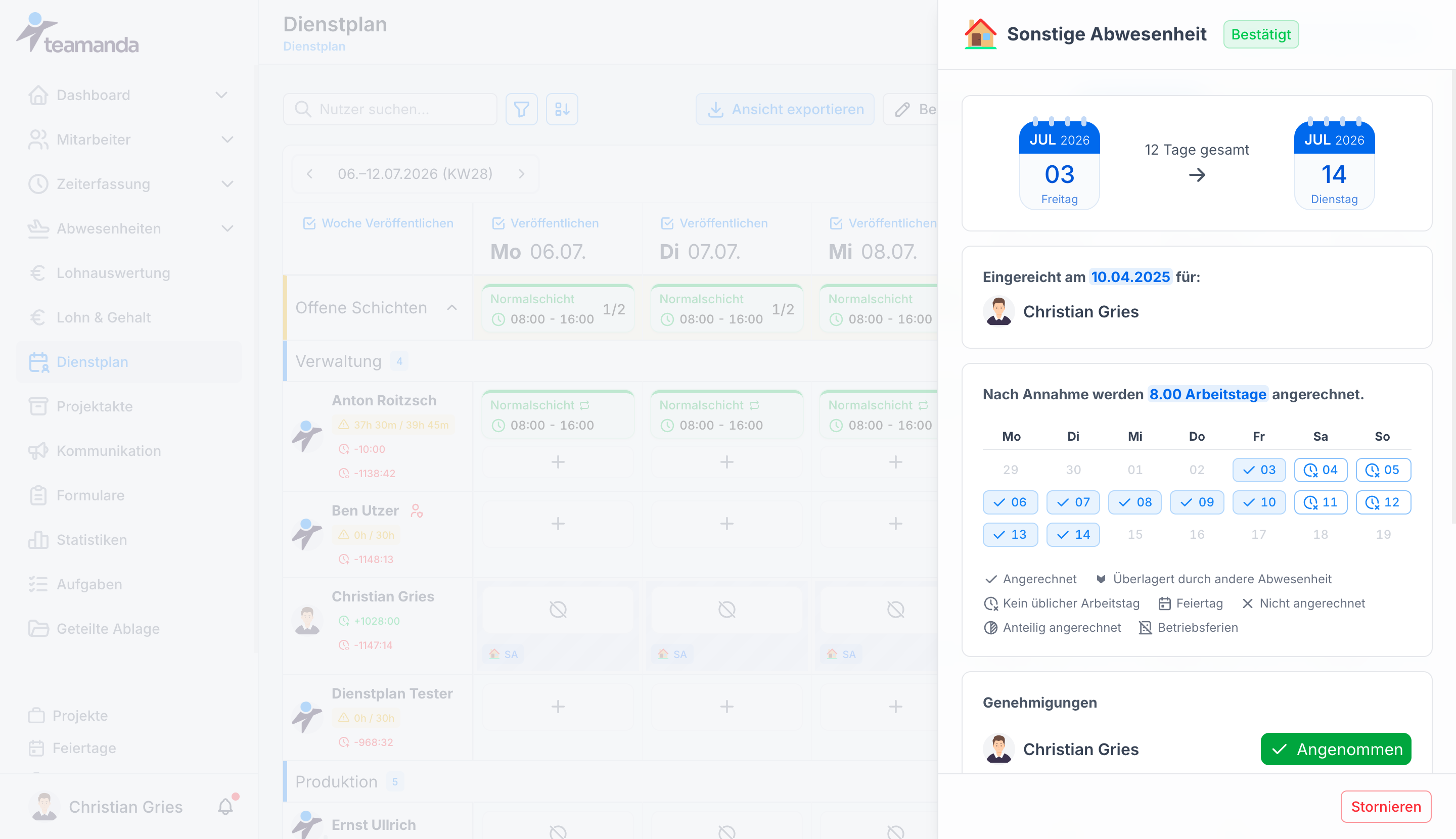The image size is (1456, 839).
Task: Open Geteilte Ablage in sidebar
Action: click(x=129, y=629)
